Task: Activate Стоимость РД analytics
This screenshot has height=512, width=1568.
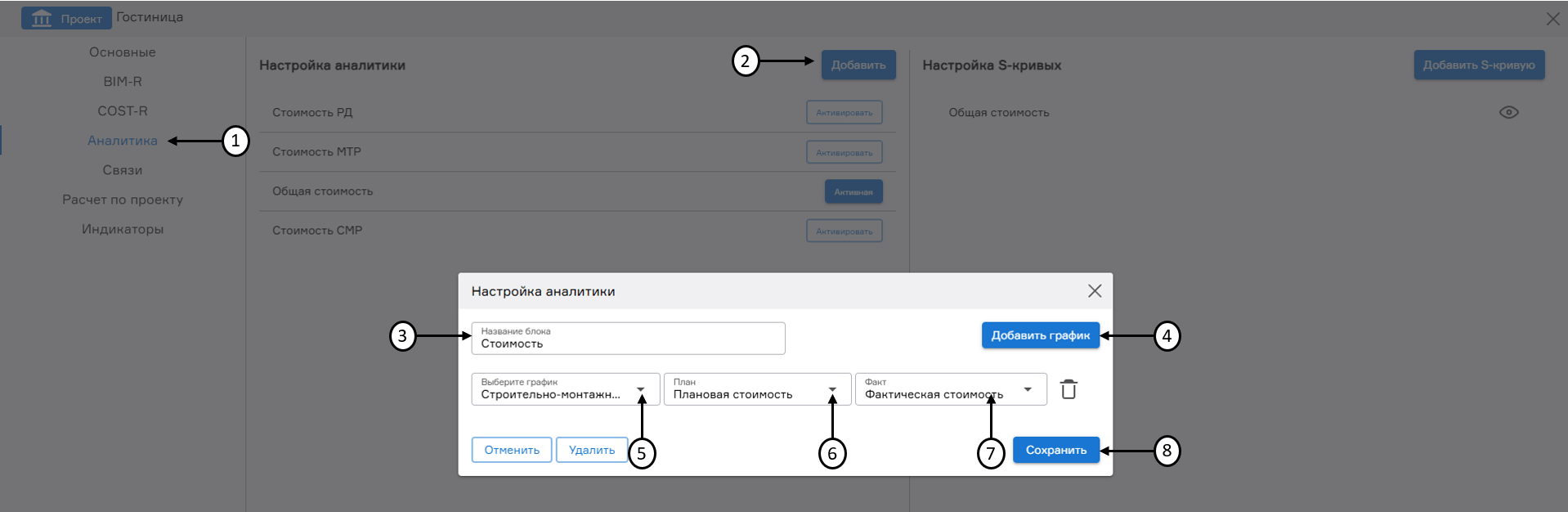Action: click(x=844, y=112)
